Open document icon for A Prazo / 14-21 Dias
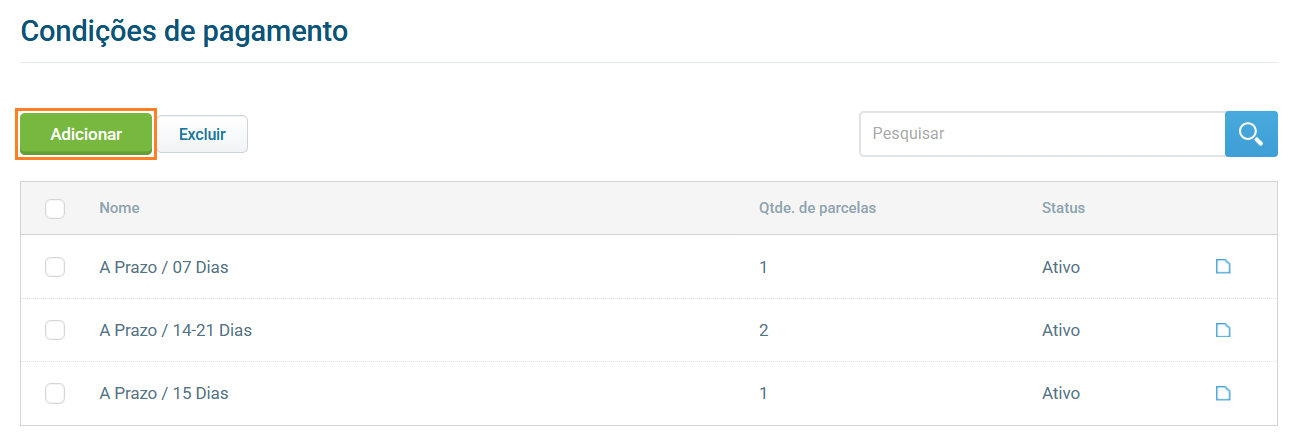This screenshot has height=445, width=1295. point(1222,330)
